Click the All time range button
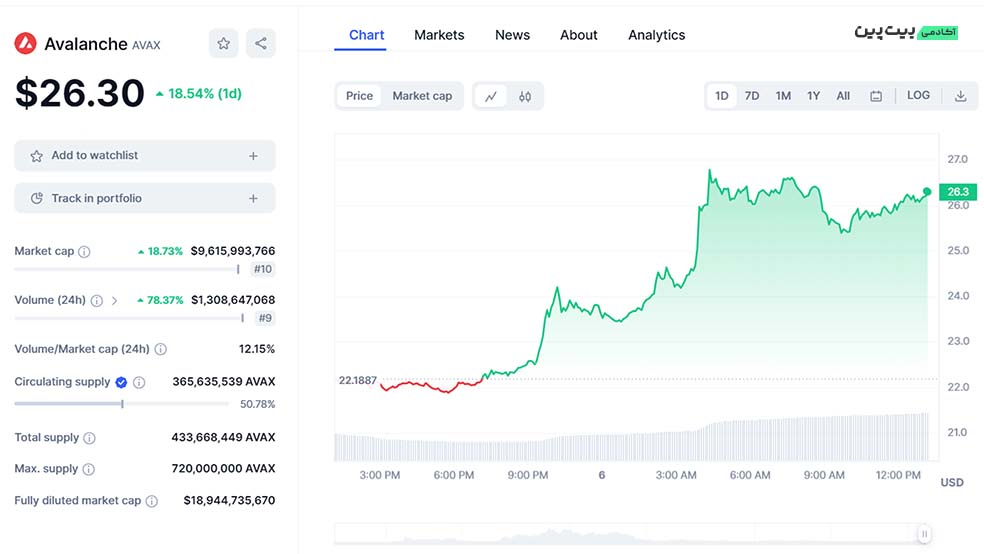The height and width of the screenshot is (554, 984). point(843,96)
